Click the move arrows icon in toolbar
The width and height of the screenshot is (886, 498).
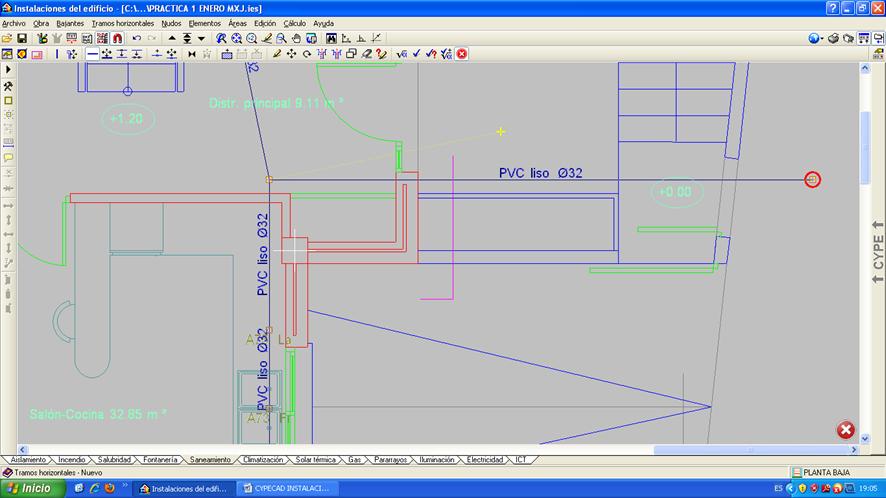pos(292,54)
